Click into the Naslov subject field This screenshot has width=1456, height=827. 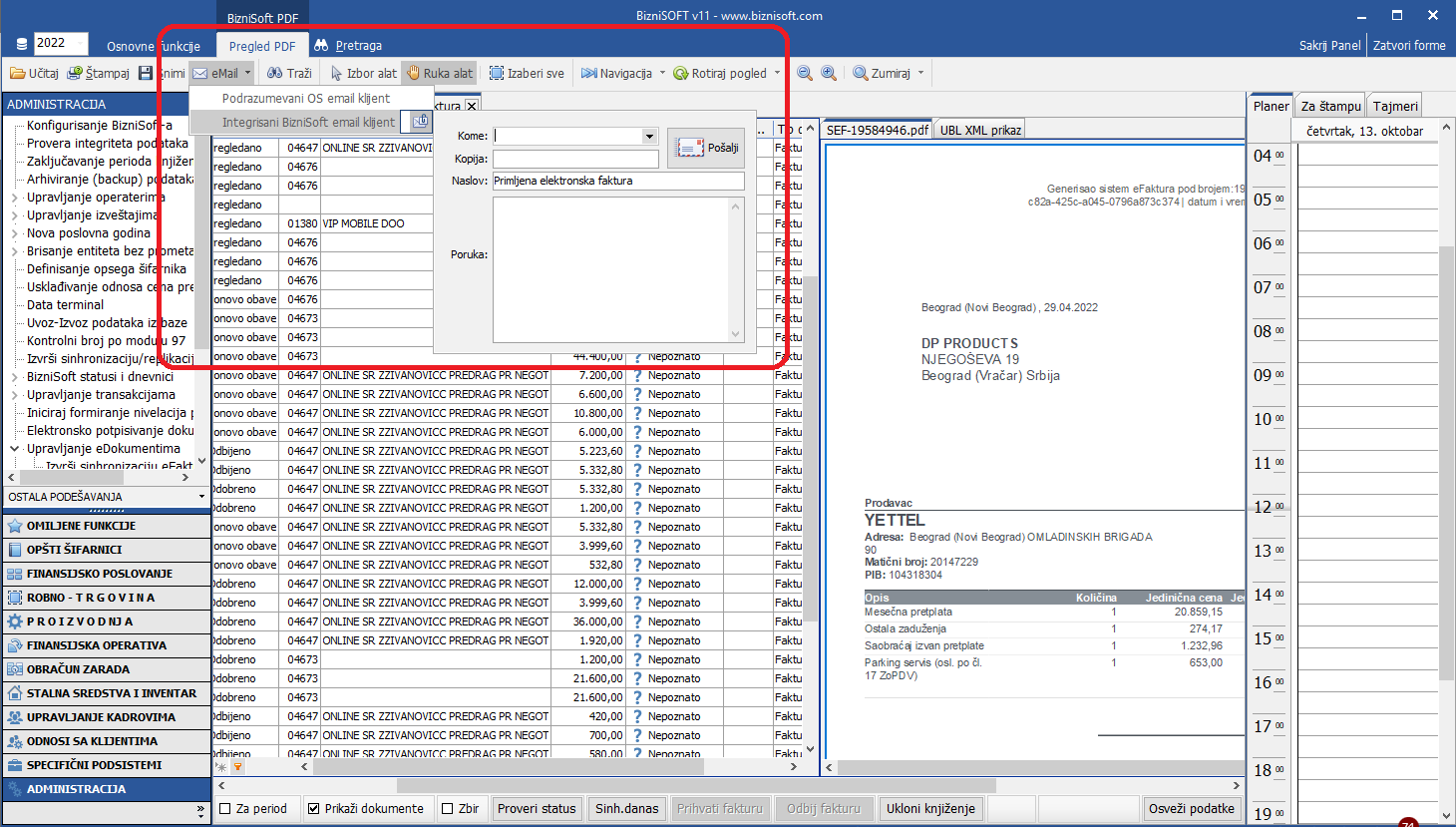tap(617, 181)
